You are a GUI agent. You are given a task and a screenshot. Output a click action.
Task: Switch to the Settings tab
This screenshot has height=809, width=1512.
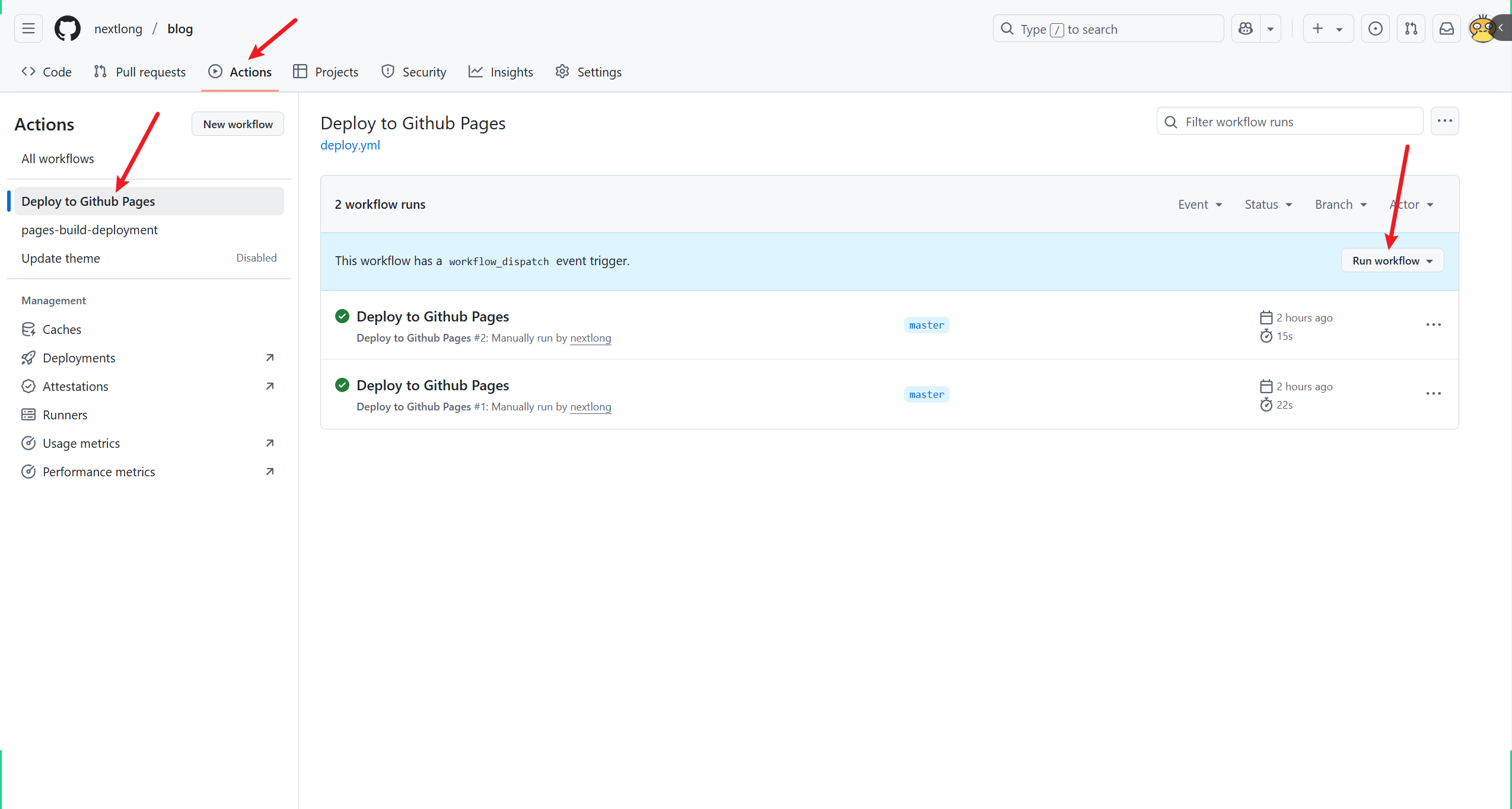pos(588,72)
